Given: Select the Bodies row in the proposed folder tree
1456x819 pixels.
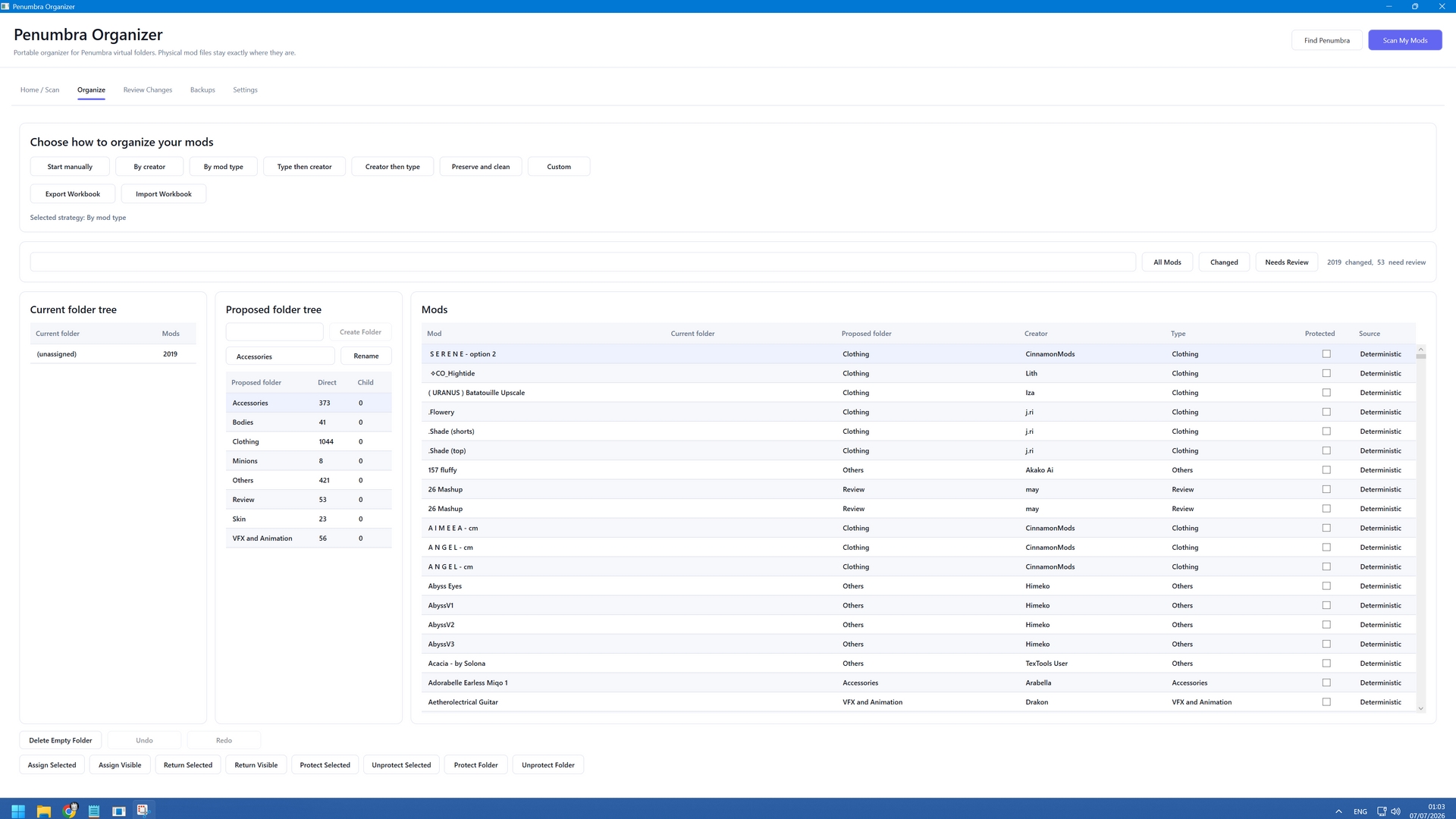Looking at the screenshot, I should (x=309, y=422).
